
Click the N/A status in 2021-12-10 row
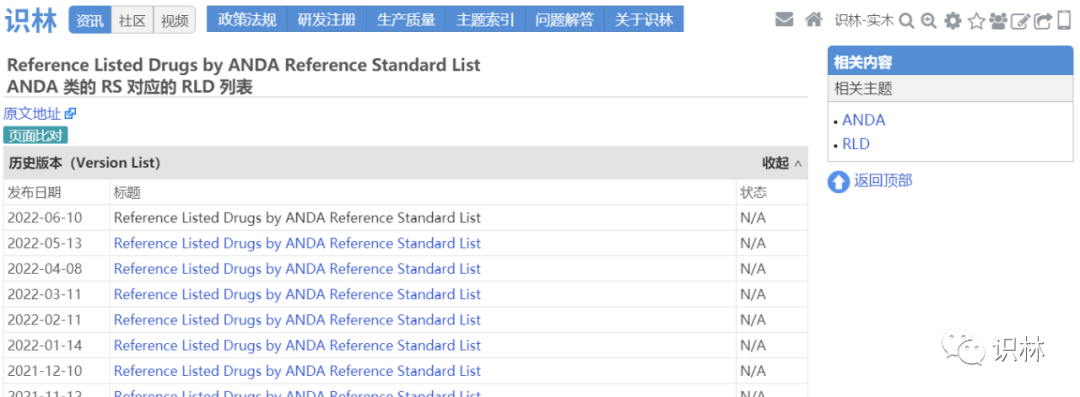(753, 371)
